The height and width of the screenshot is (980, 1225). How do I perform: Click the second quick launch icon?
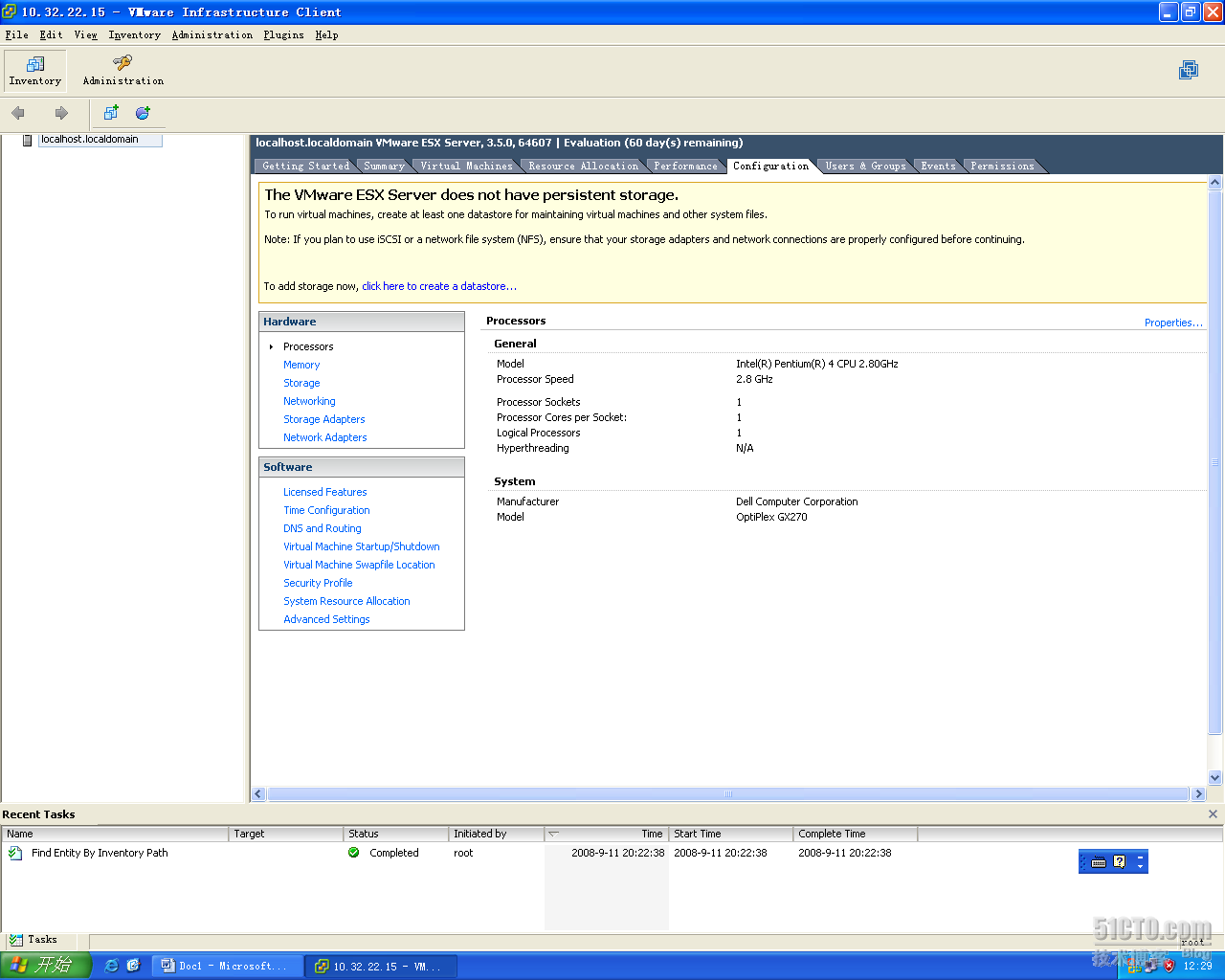[x=133, y=966]
